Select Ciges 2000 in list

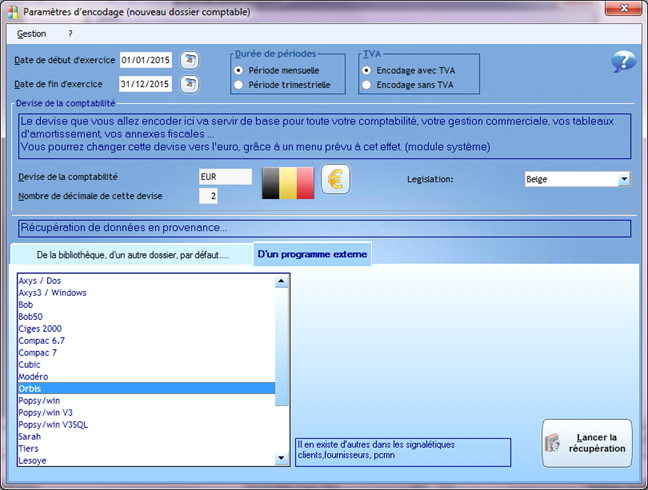[147, 328]
